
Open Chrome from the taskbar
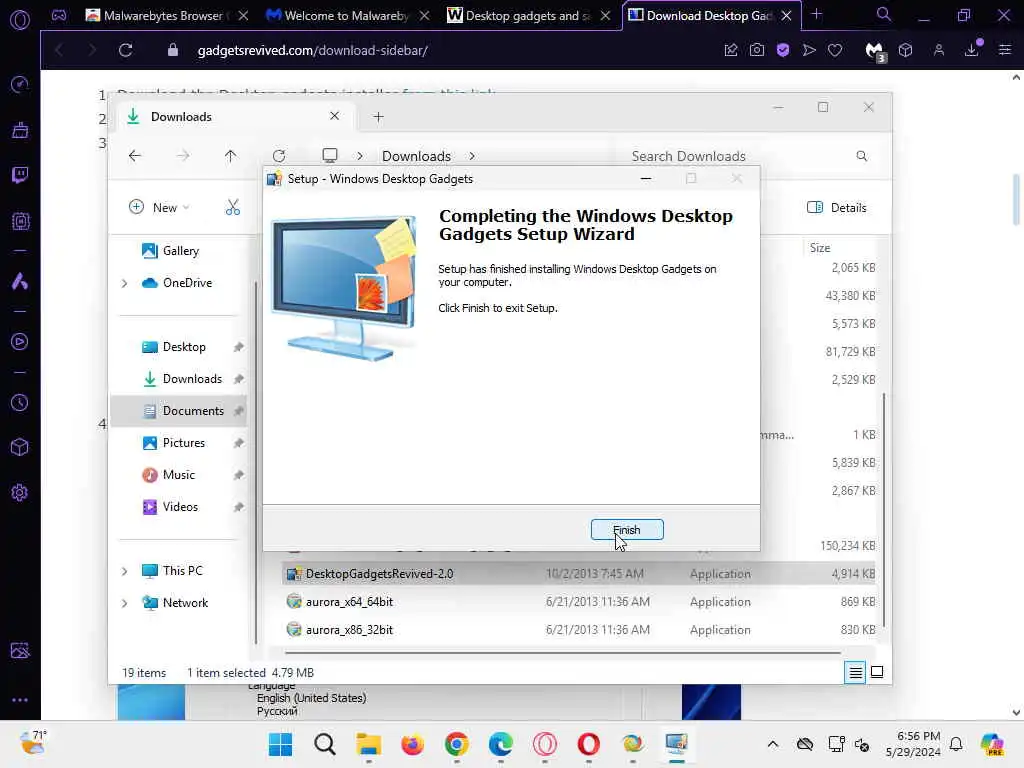[456, 744]
